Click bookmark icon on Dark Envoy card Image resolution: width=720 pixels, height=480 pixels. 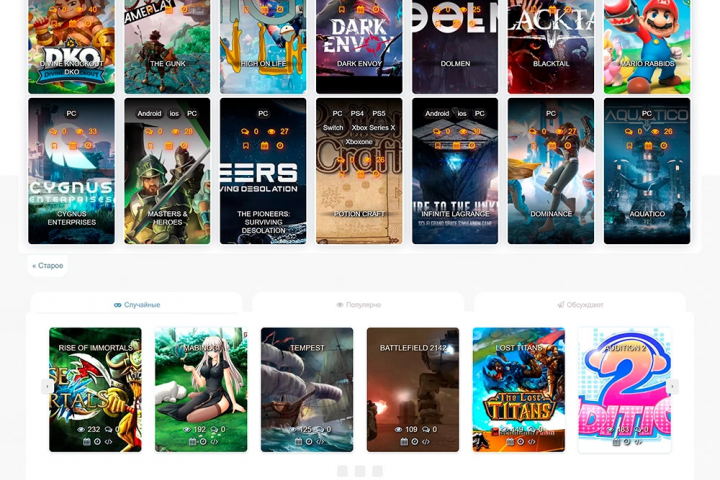(342, 10)
